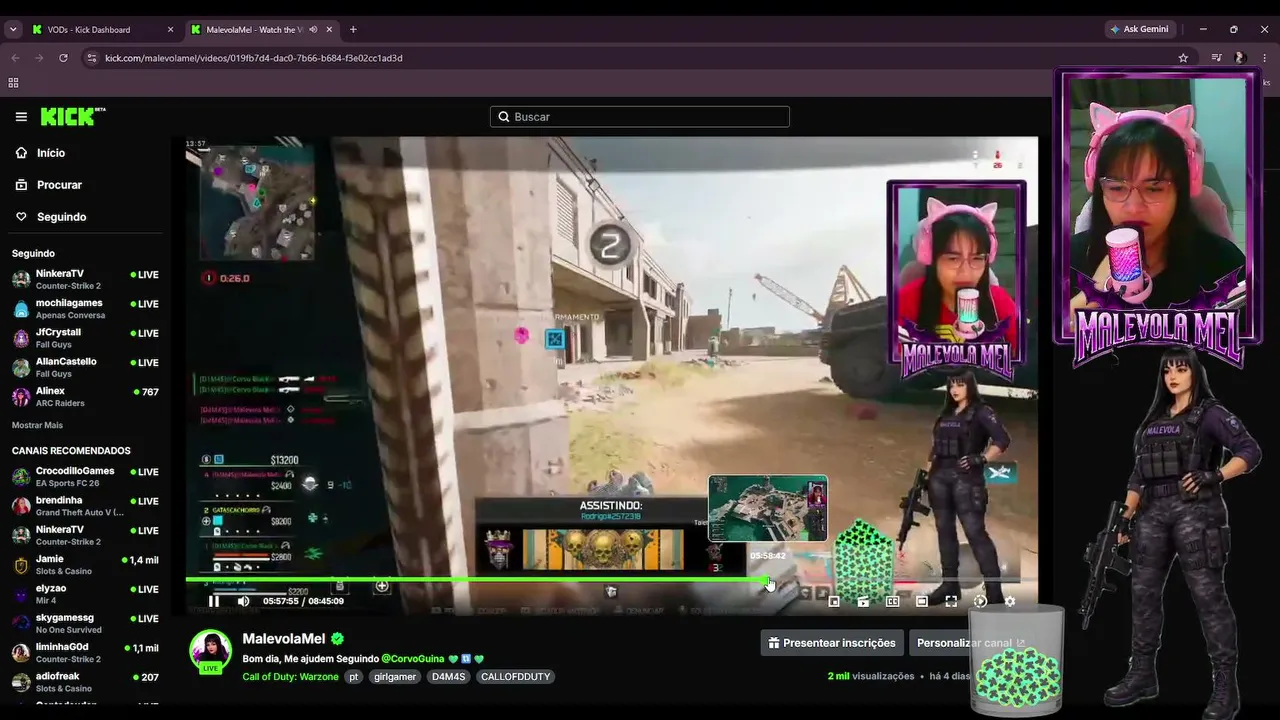Open JfCrystall channel
This screenshot has width=1280, height=720.
pyautogui.click(x=85, y=337)
